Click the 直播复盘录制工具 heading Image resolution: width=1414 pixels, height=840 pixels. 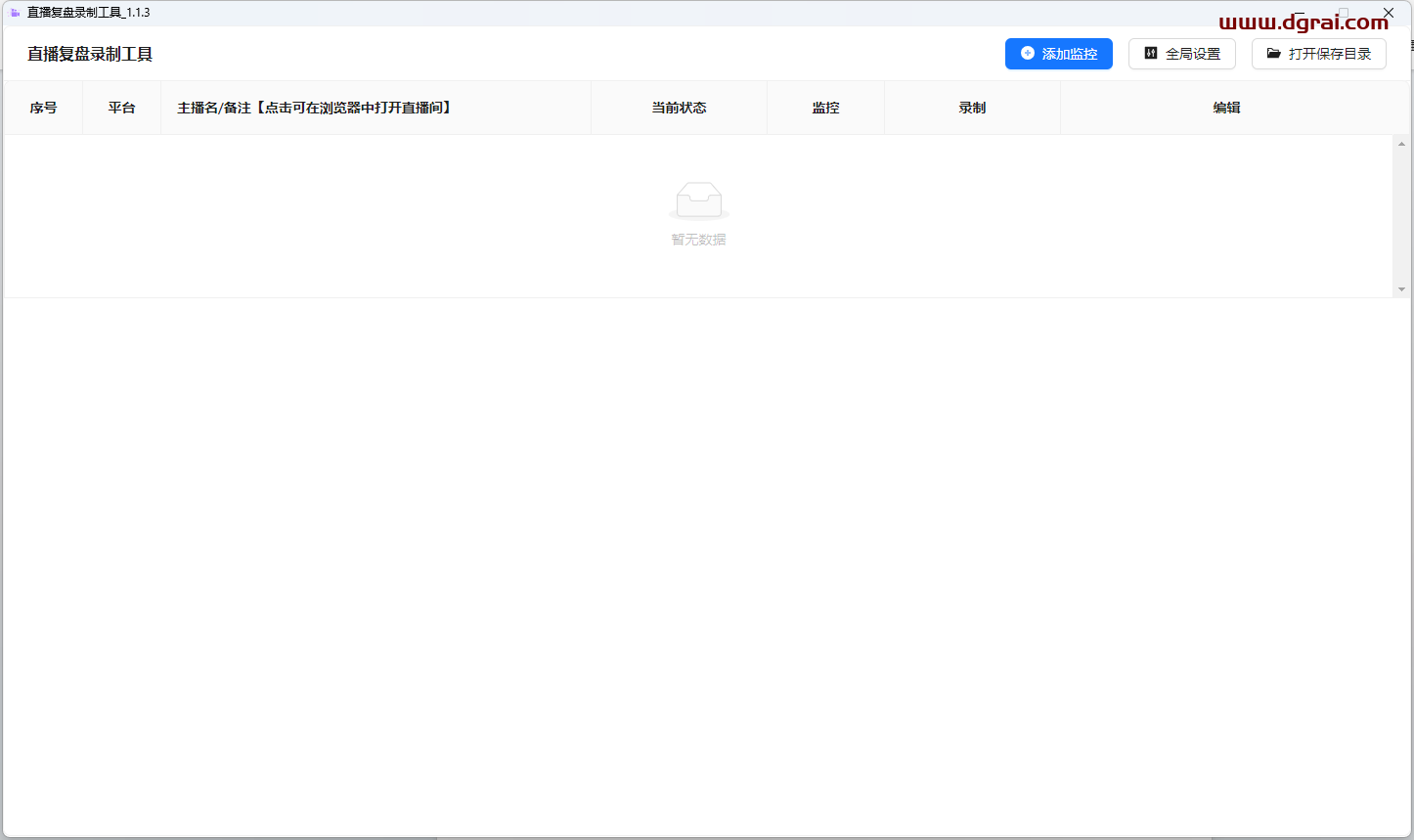tap(90, 54)
